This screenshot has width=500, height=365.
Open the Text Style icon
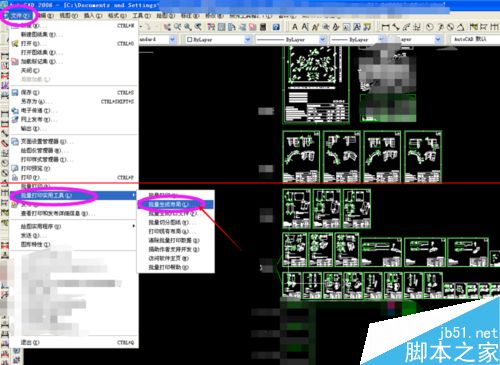336,27
